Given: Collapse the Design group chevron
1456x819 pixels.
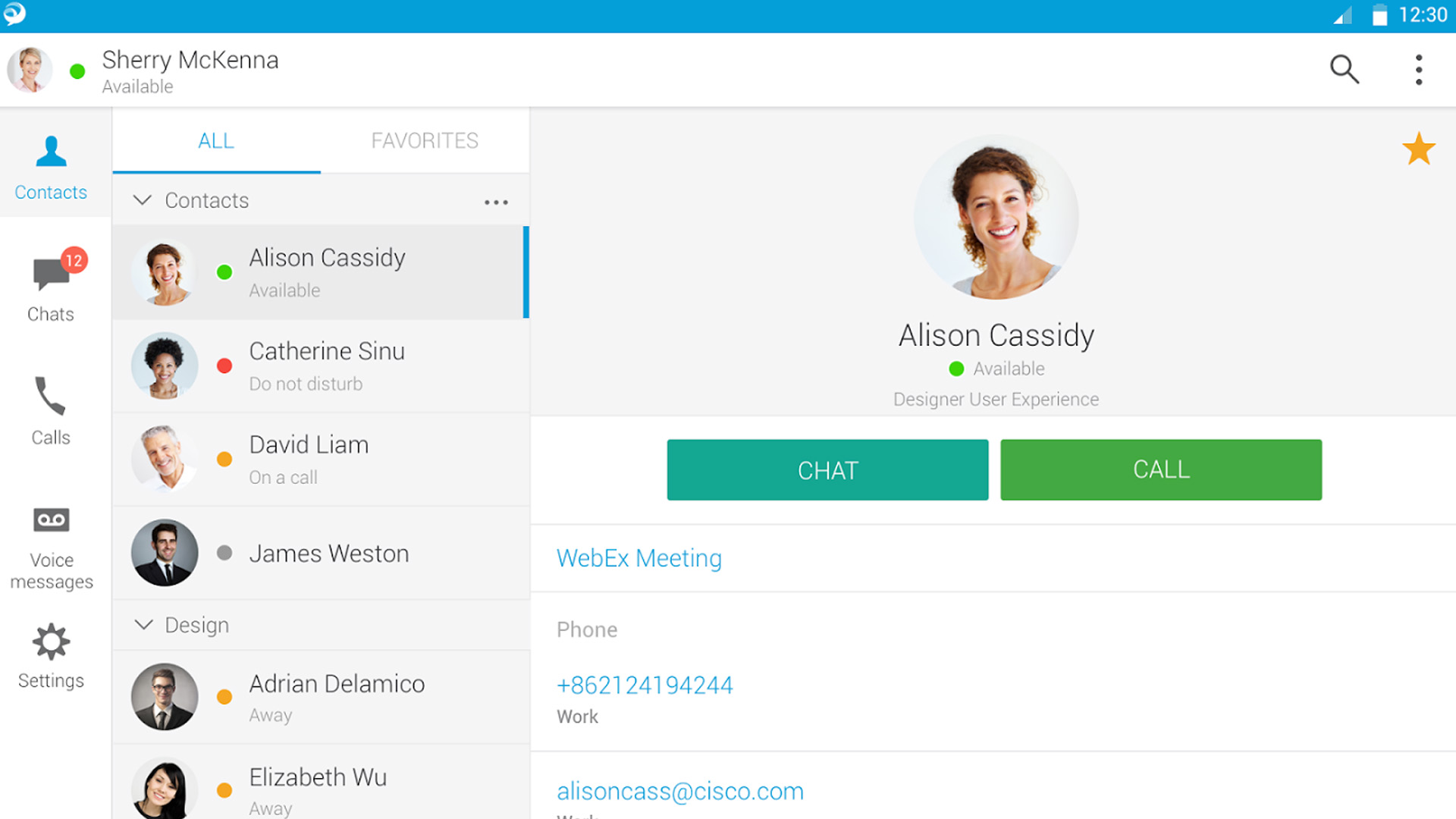Looking at the screenshot, I should click(x=143, y=625).
